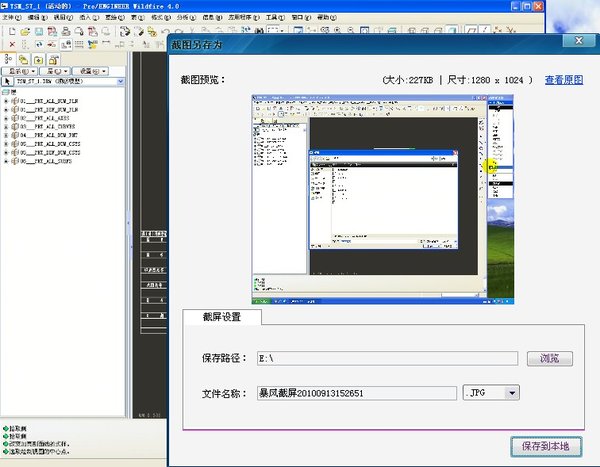Open the 文件 menu
The image size is (600, 467).
tap(11, 18)
